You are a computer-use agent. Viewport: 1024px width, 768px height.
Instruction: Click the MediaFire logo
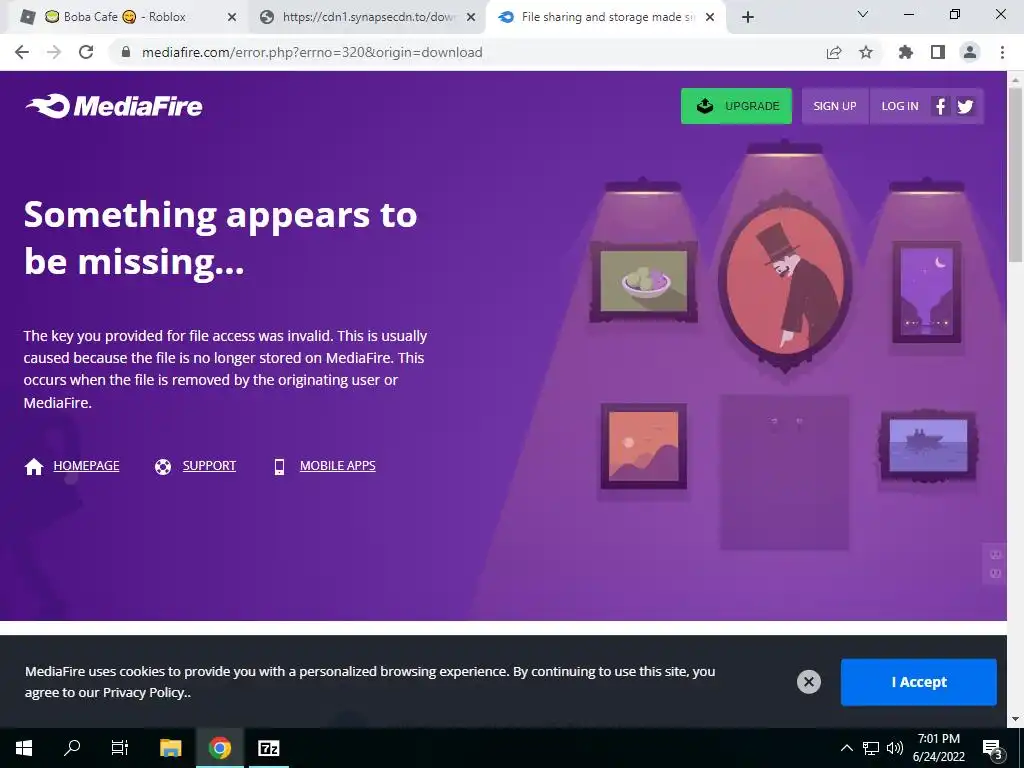point(114,106)
